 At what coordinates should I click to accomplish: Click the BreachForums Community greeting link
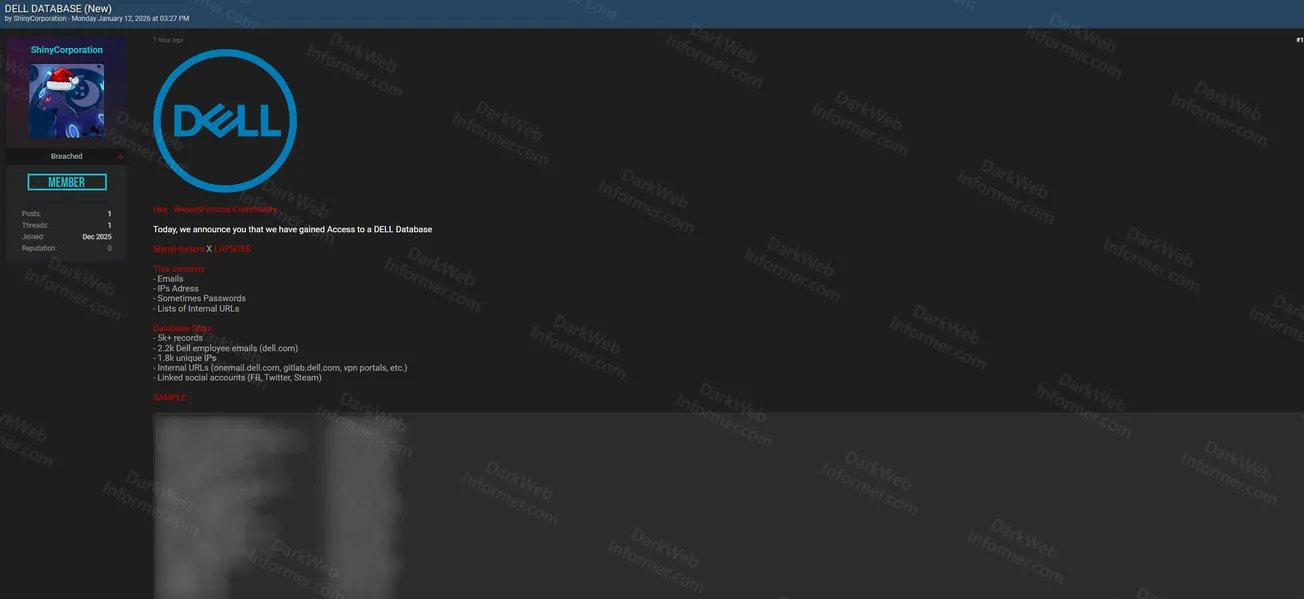click(225, 209)
